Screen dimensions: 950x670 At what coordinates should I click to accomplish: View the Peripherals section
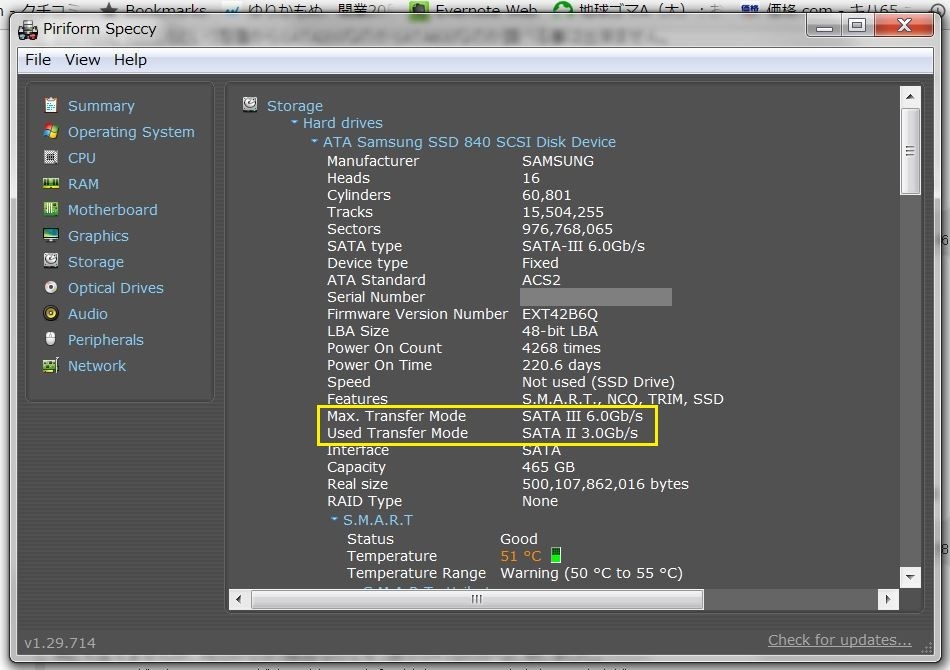(105, 340)
